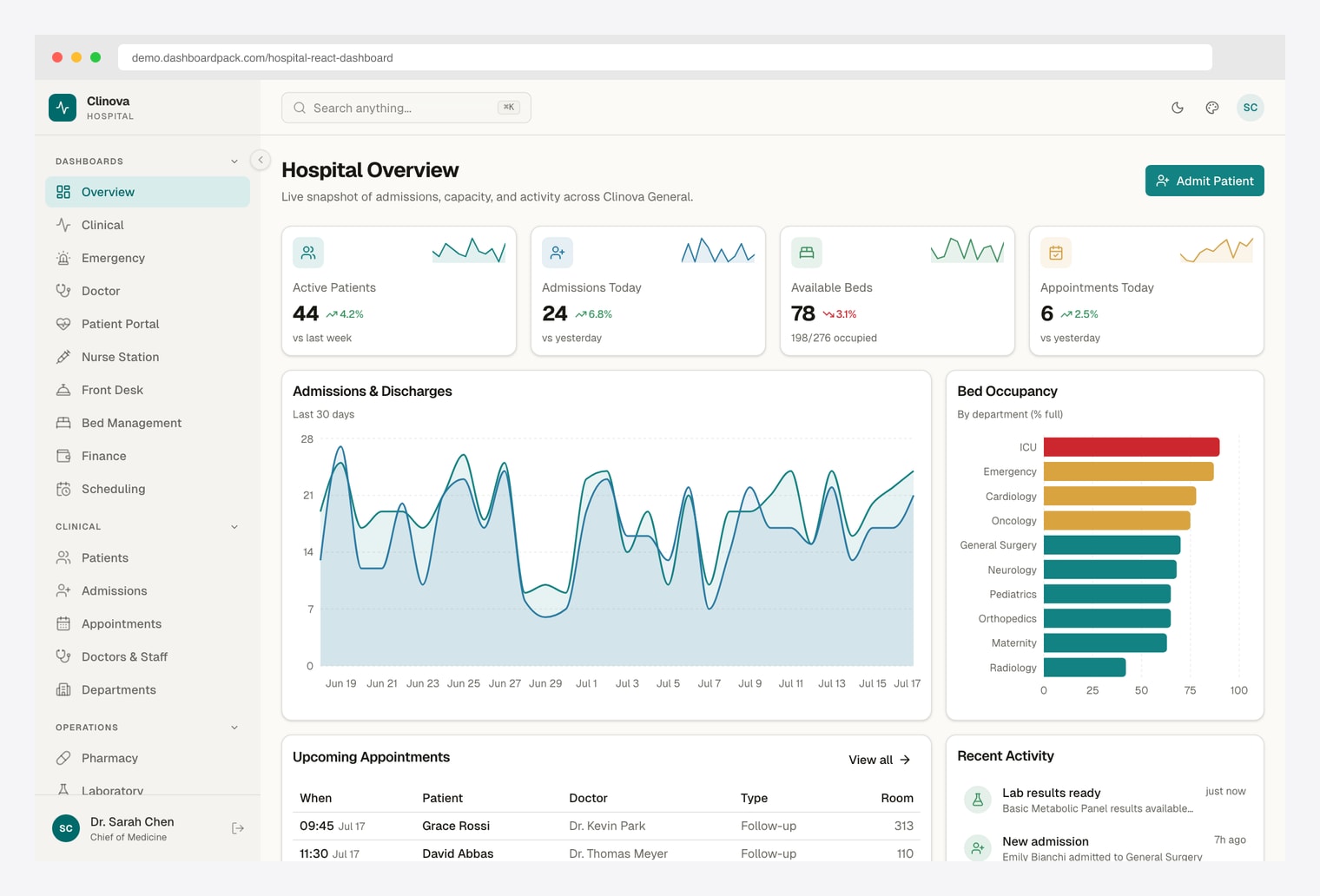The width and height of the screenshot is (1320, 896).
Task: Click the Doctor stethoscope icon
Action: click(x=63, y=291)
